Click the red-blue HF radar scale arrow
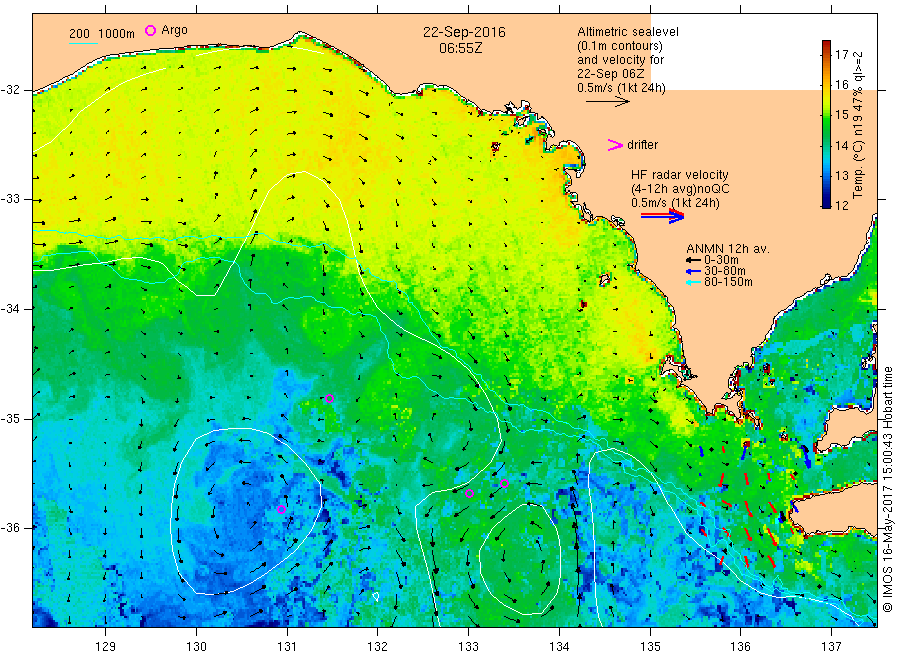Screen dimensions: 900x660 click(x=662, y=216)
